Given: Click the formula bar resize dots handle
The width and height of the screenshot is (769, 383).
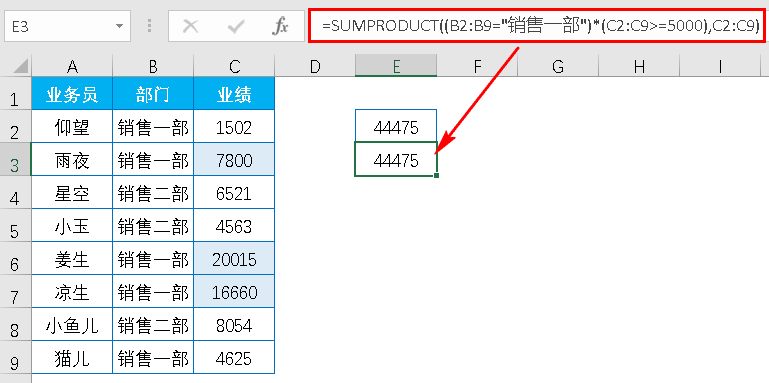Looking at the screenshot, I should click(x=150, y=26).
